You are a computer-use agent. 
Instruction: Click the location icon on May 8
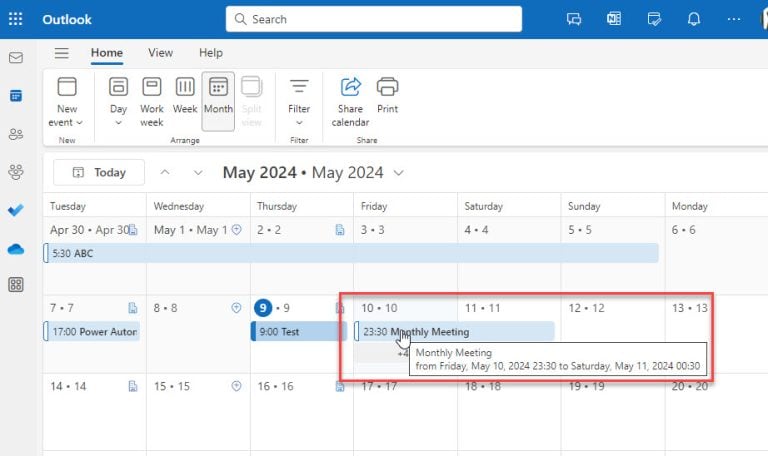[236, 308]
